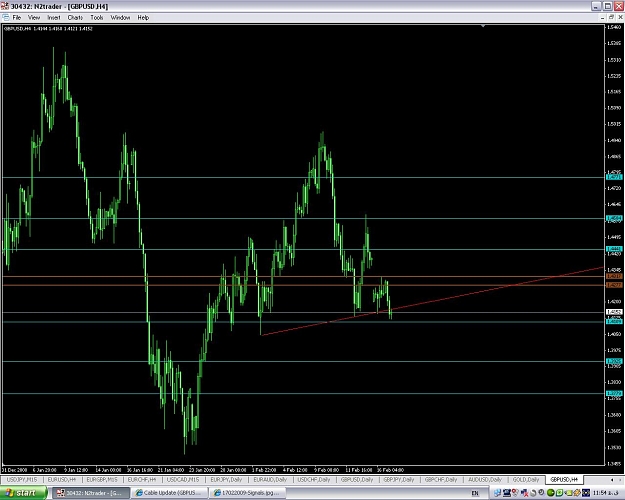
Task: Switch to the AUDUSD,Daily chart tab
Action: click(485, 480)
